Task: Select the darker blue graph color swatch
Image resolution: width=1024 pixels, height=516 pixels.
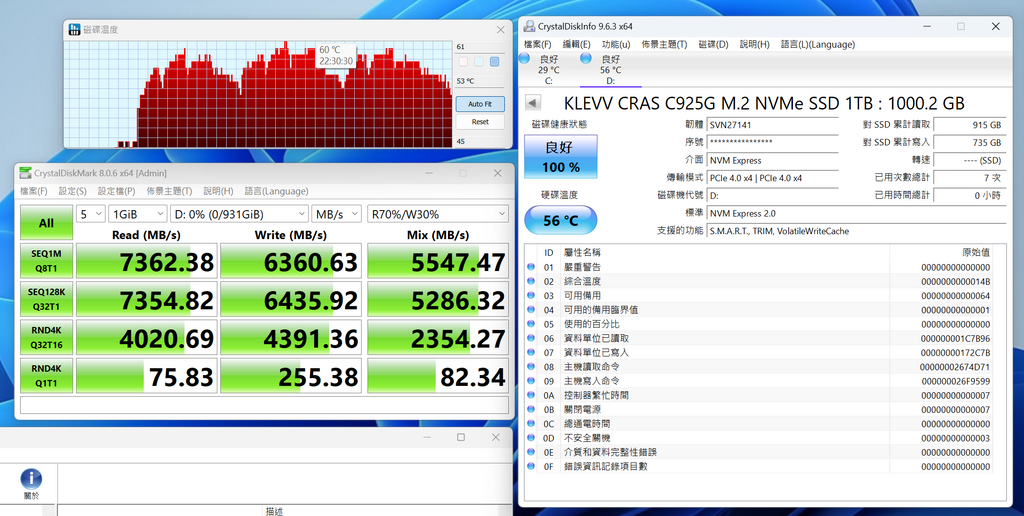Action: [x=494, y=62]
